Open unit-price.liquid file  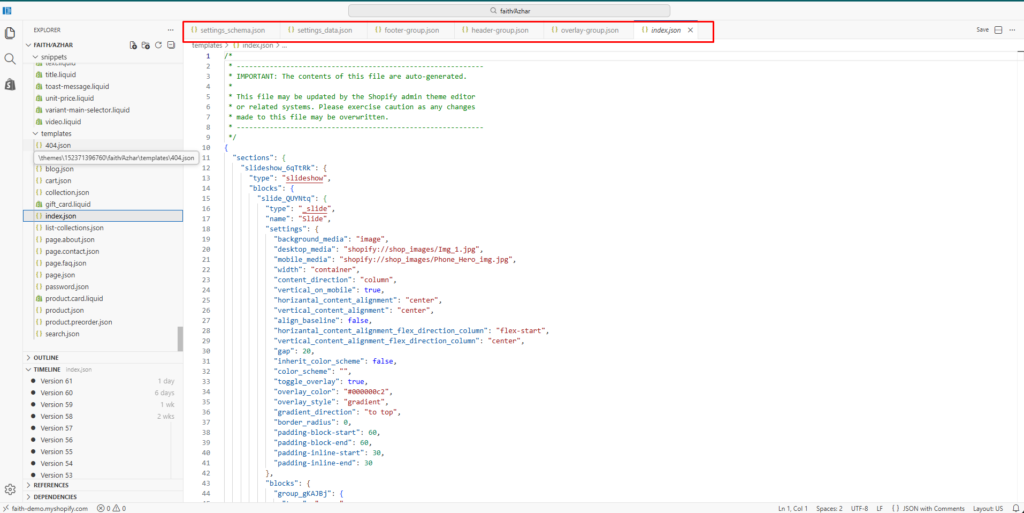pos(69,98)
